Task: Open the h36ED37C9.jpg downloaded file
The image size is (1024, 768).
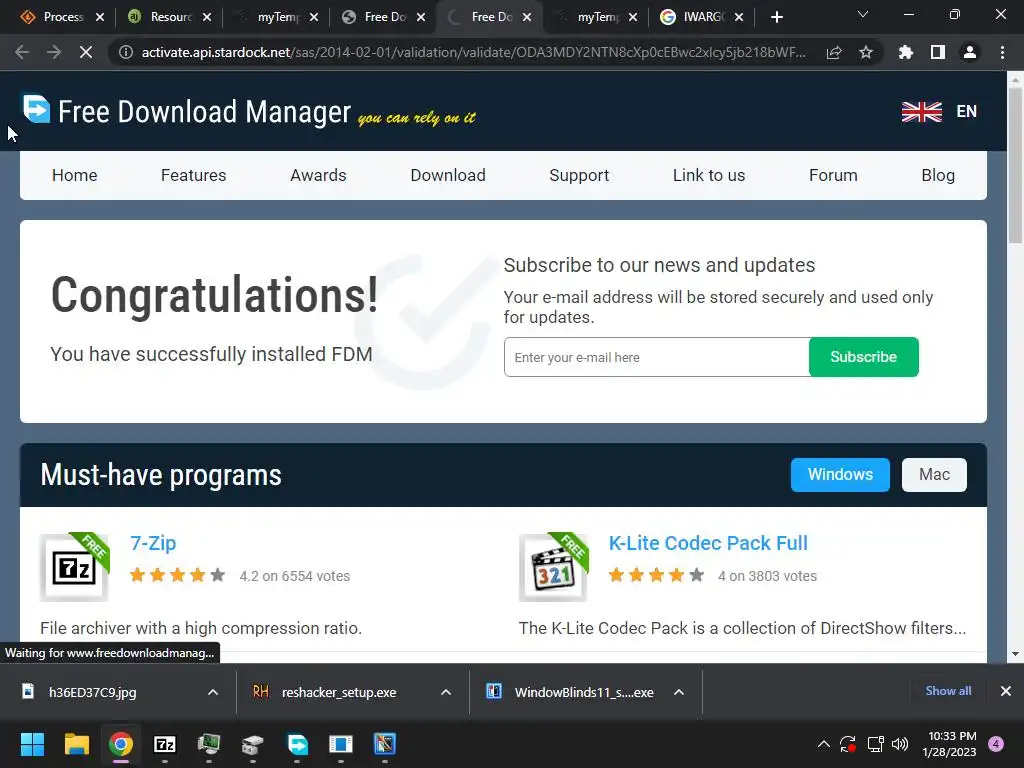Action: click(92, 692)
